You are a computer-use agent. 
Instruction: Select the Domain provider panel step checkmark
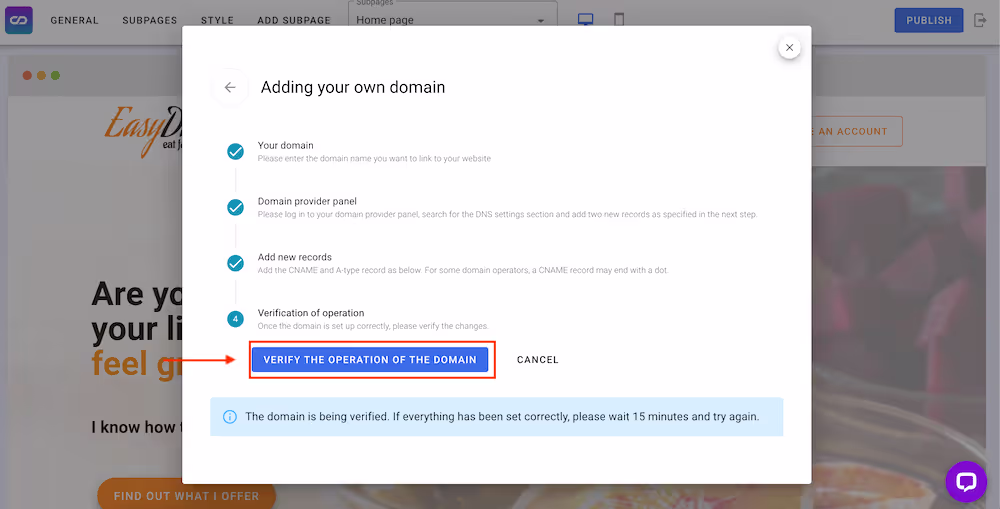point(235,208)
